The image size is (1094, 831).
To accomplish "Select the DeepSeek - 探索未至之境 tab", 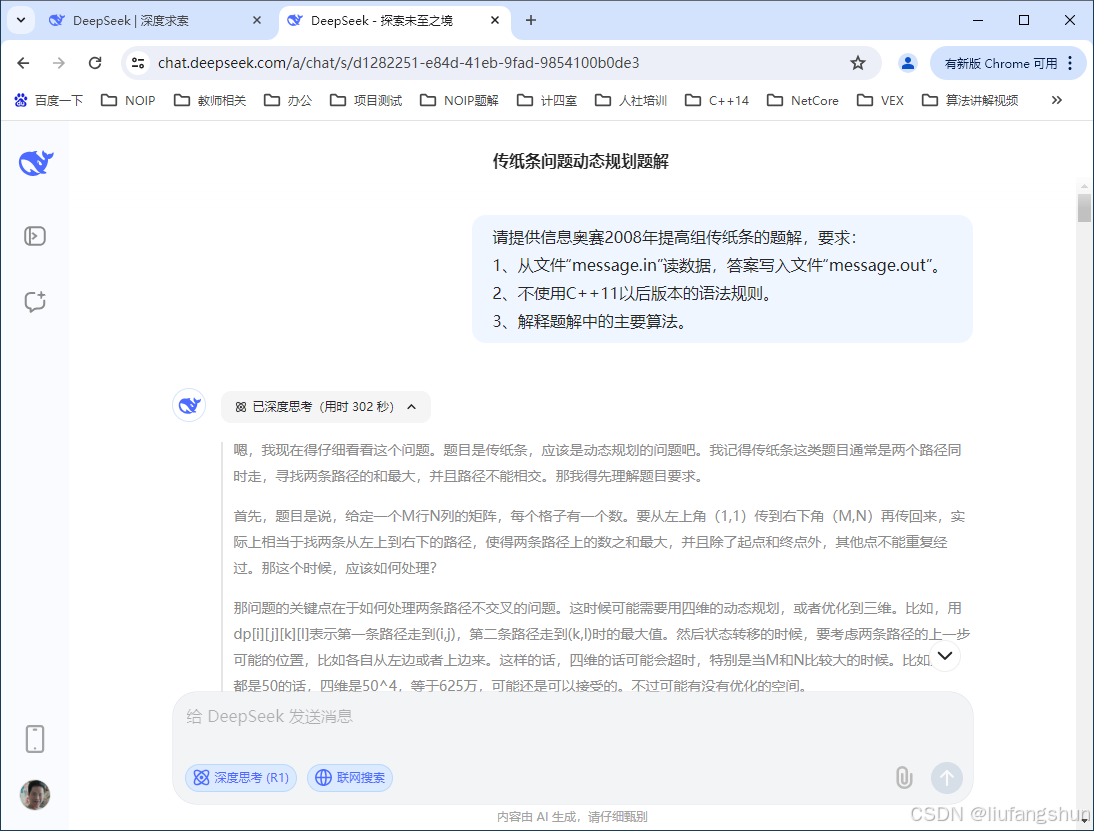I will tap(382, 21).
